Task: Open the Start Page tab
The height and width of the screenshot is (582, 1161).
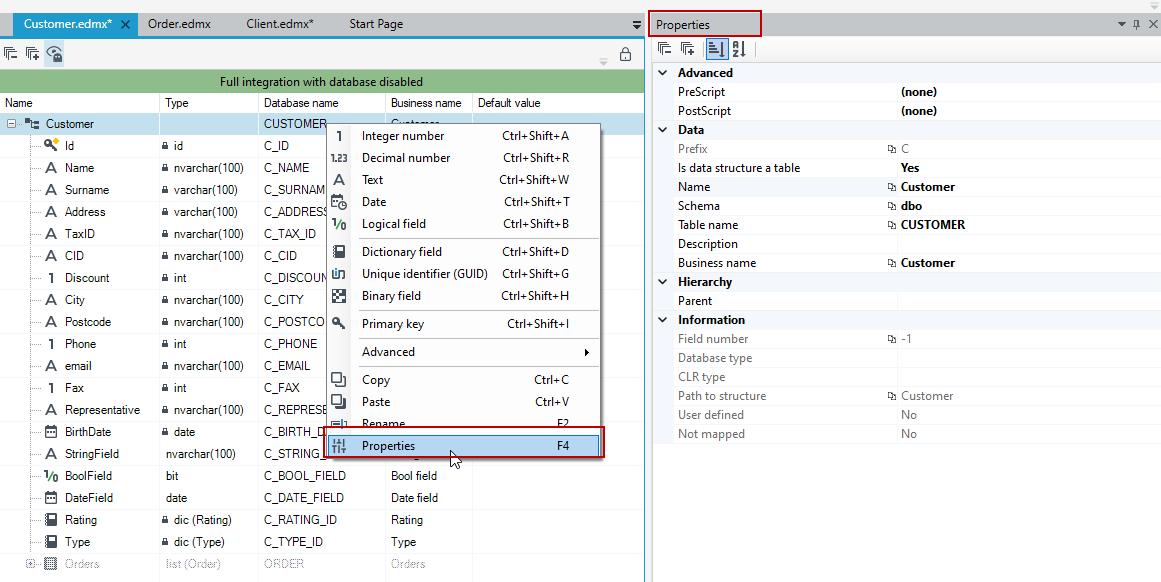Action: pos(376,24)
